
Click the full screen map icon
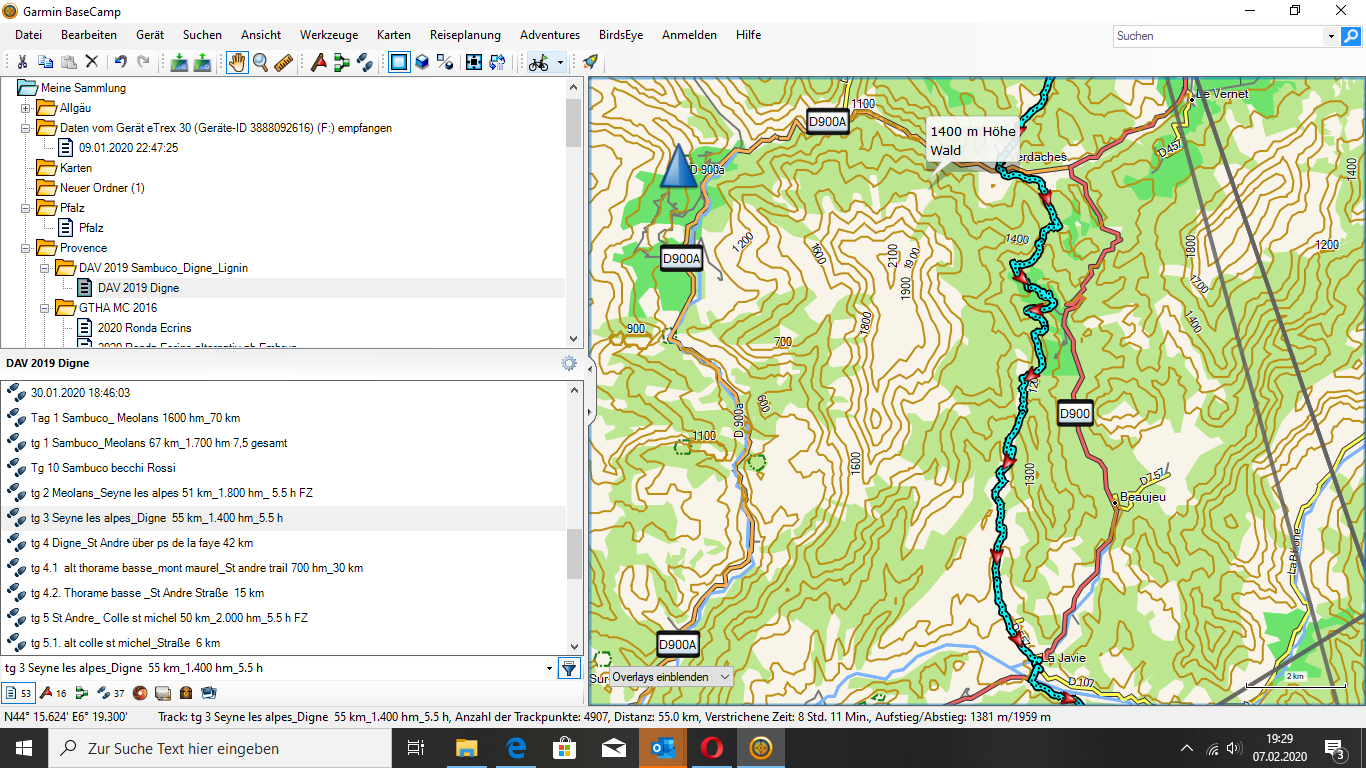(x=474, y=62)
